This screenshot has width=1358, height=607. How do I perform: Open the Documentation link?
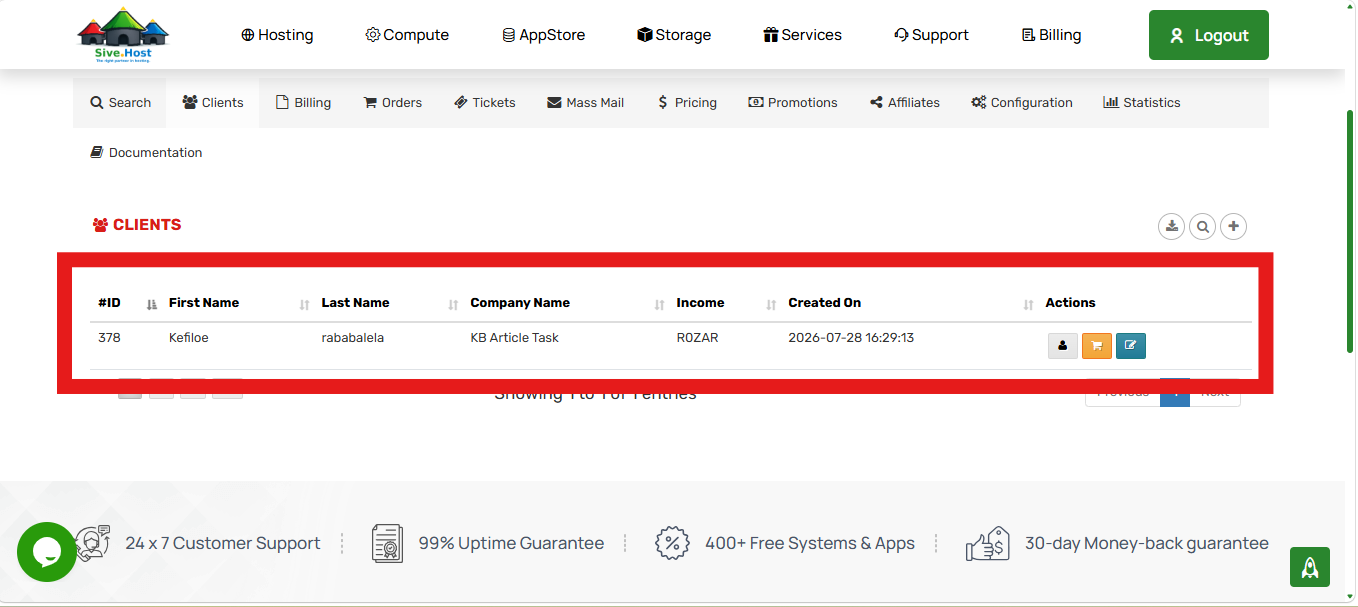click(x=146, y=152)
